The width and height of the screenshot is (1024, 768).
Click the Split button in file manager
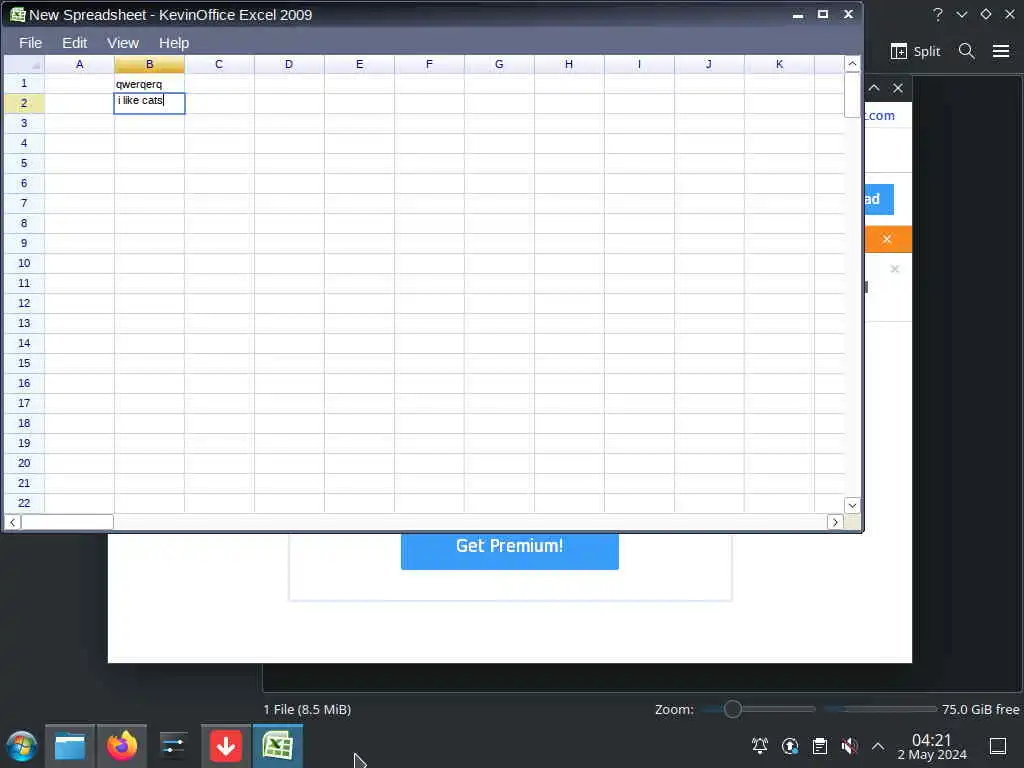[916, 52]
